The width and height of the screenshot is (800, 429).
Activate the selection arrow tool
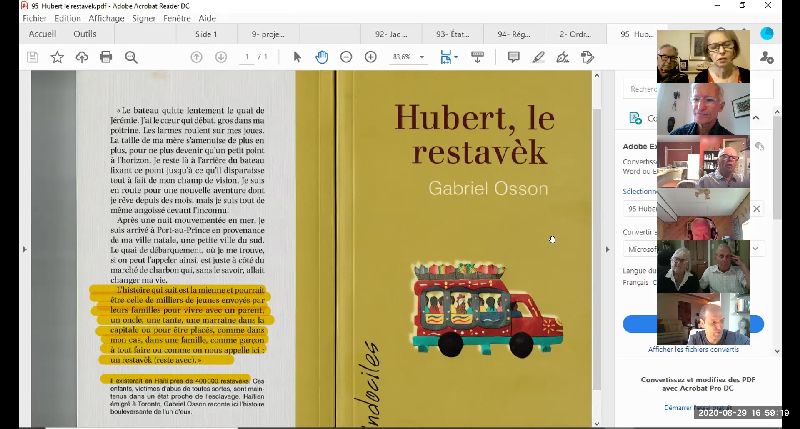click(297, 57)
